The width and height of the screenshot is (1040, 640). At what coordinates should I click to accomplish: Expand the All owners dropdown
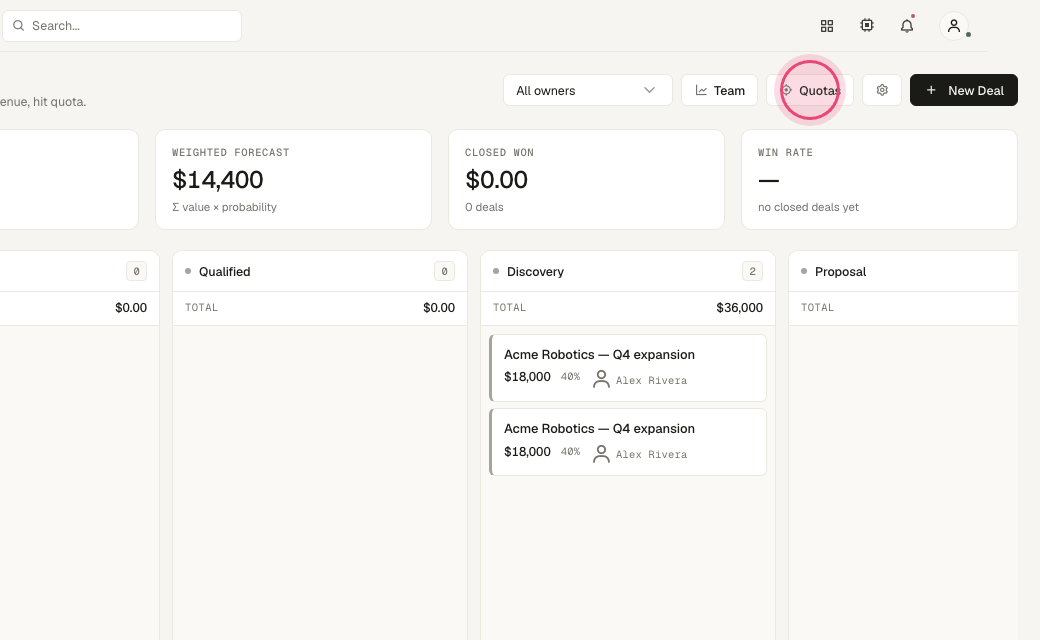tap(588, 90)
